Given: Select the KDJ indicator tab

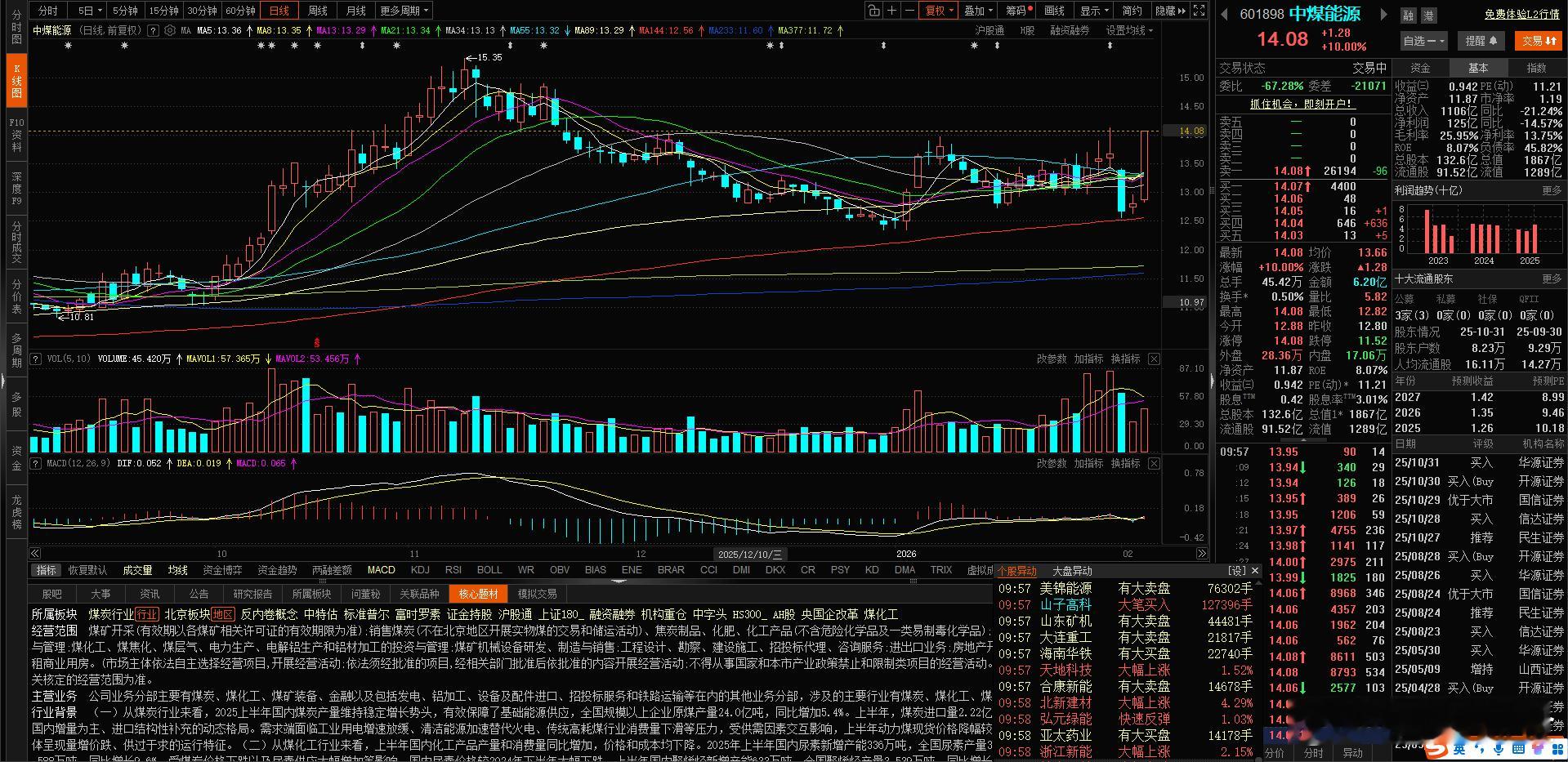Looking at the screenshot, I should click(419, 570).
